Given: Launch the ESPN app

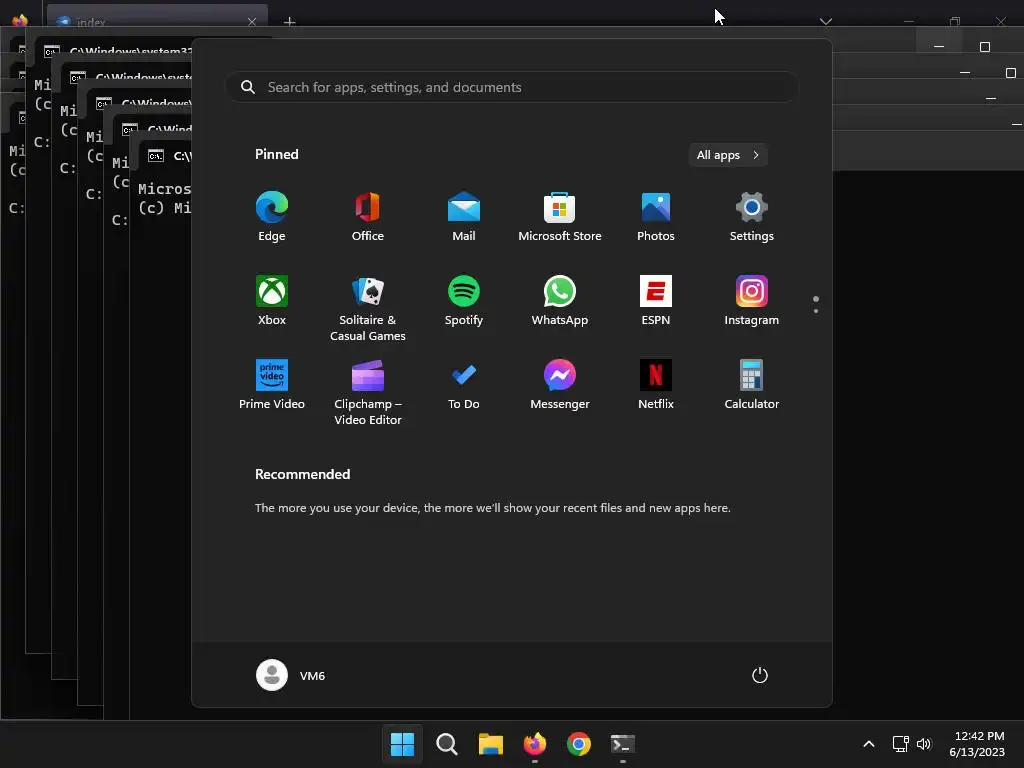Looking at the screenshot, I should pos(656,300).
